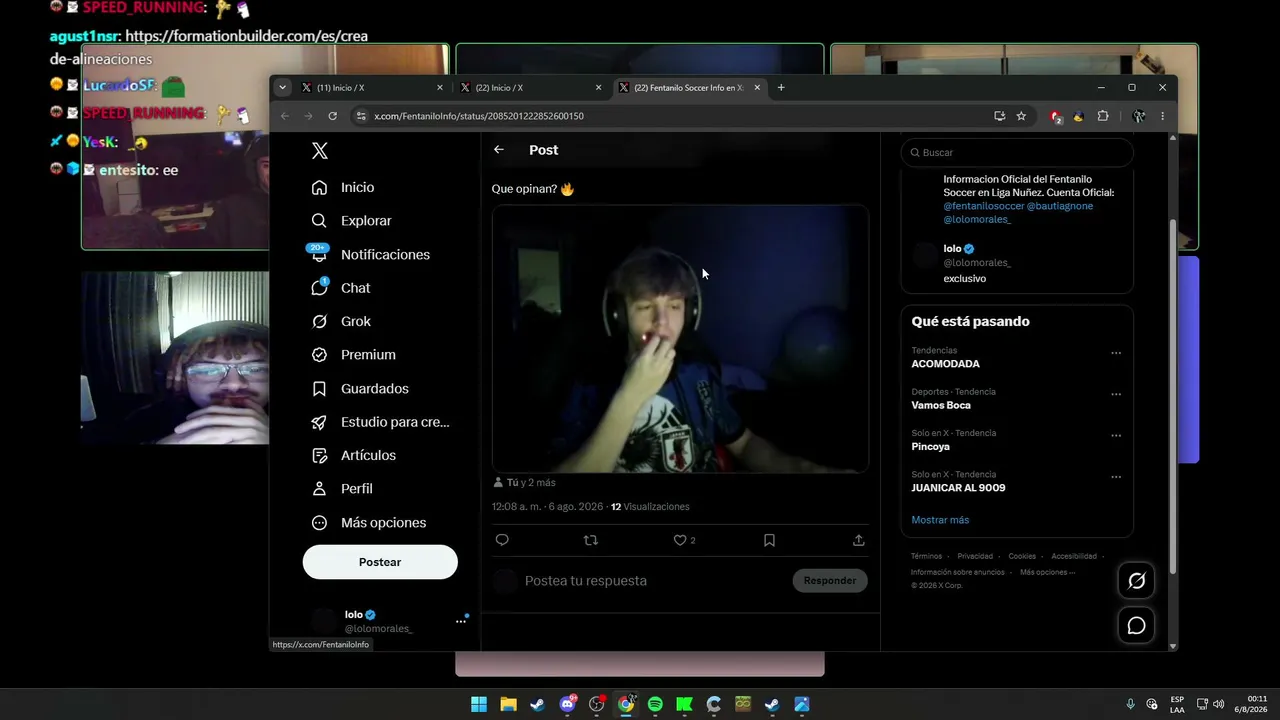Open the taskbar volume control

click(x=1218, y=704)
